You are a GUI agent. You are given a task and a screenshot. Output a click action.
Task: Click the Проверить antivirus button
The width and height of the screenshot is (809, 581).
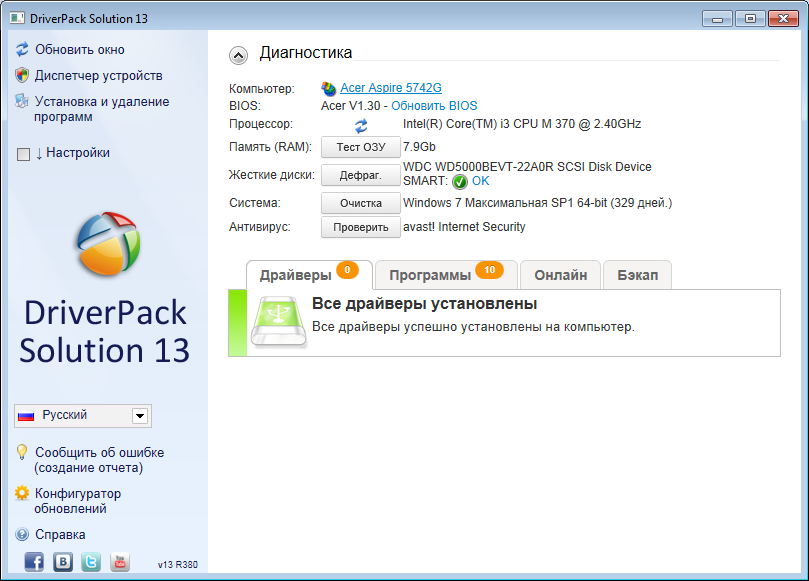point(361,227)
